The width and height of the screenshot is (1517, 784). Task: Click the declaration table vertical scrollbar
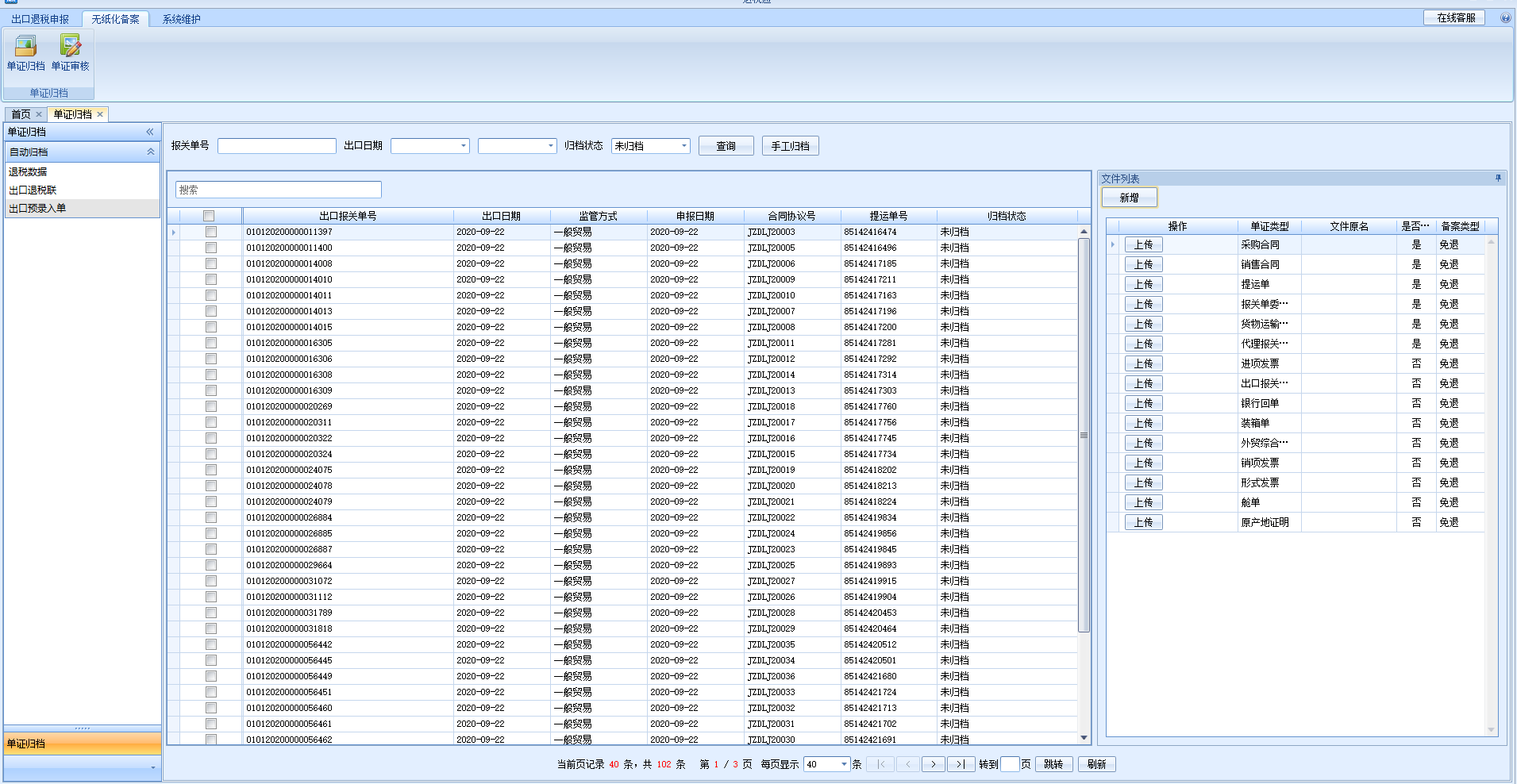[1084, 435]
